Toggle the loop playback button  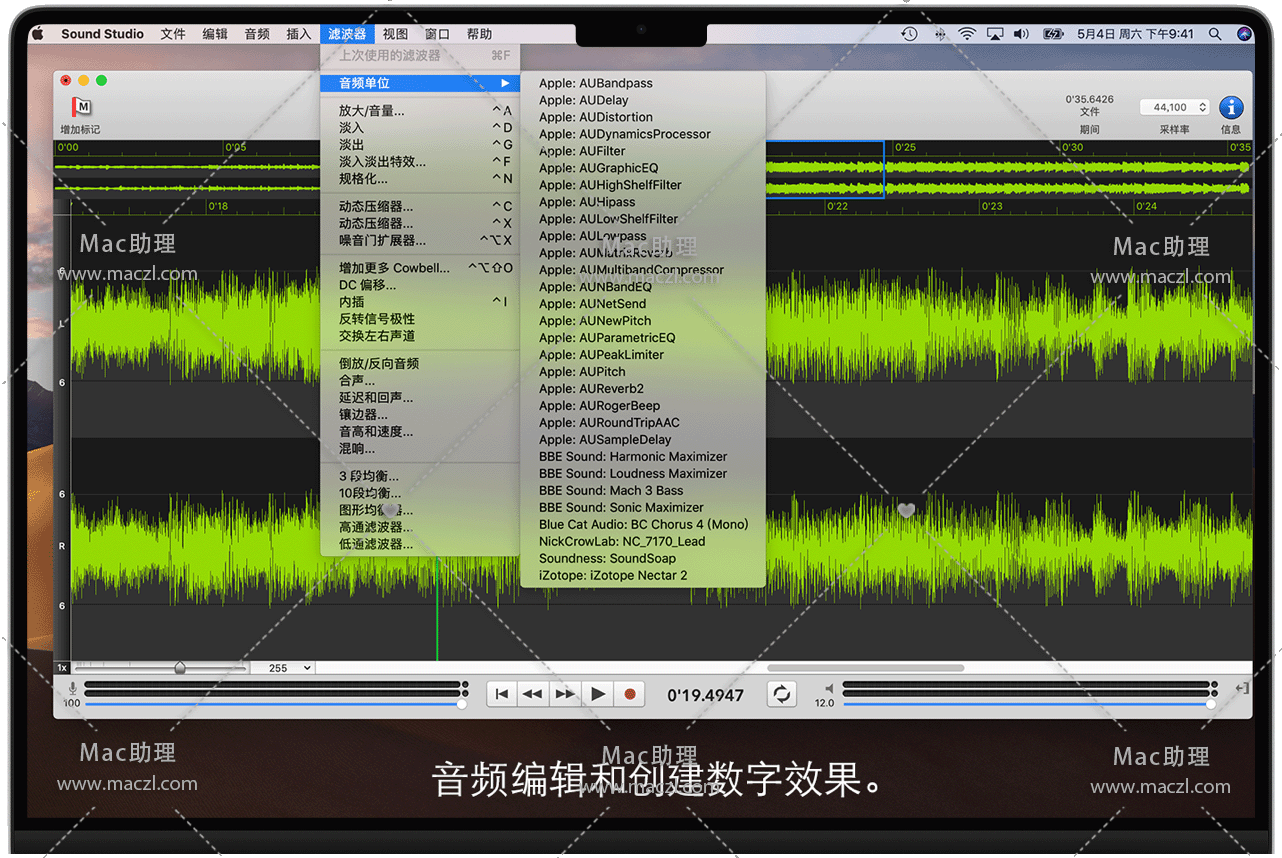[782, 694]
